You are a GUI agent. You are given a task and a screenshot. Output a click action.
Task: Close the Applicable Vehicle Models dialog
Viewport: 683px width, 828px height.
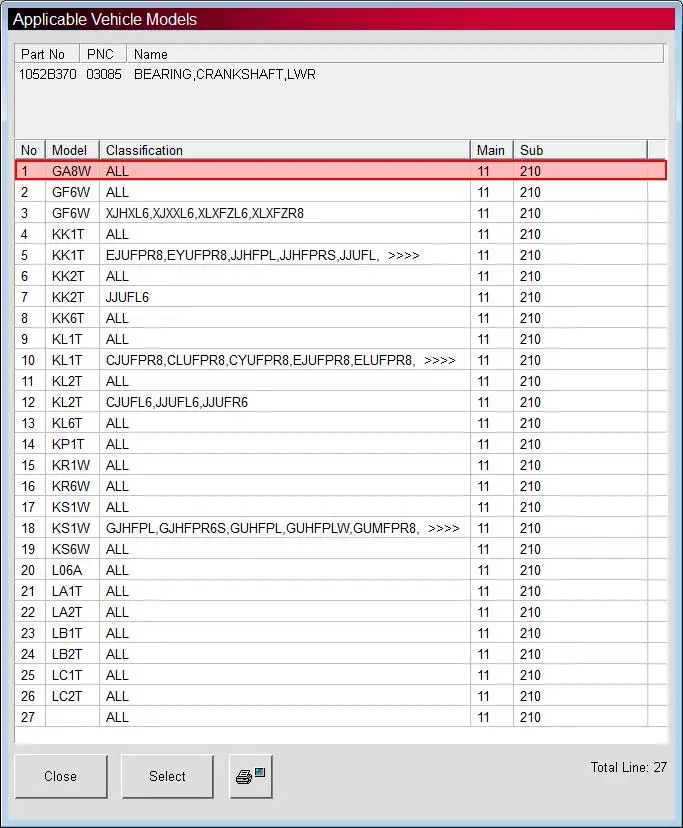61,776
